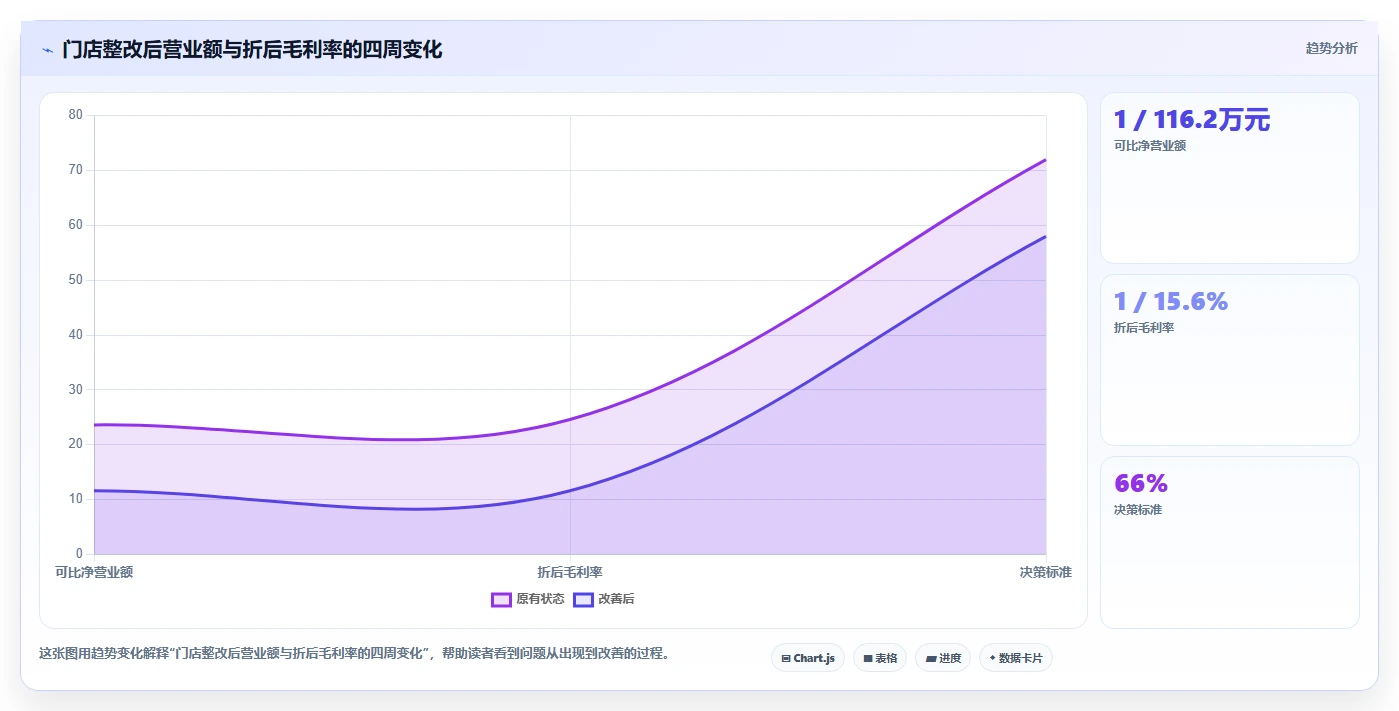Click the 表格 tag button
Screen dimensions: 1399x711
pos(880,658)
